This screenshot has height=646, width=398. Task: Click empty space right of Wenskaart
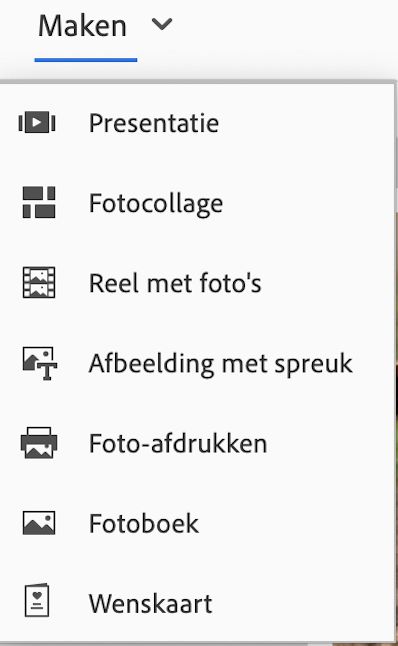(x=301, y=603)
